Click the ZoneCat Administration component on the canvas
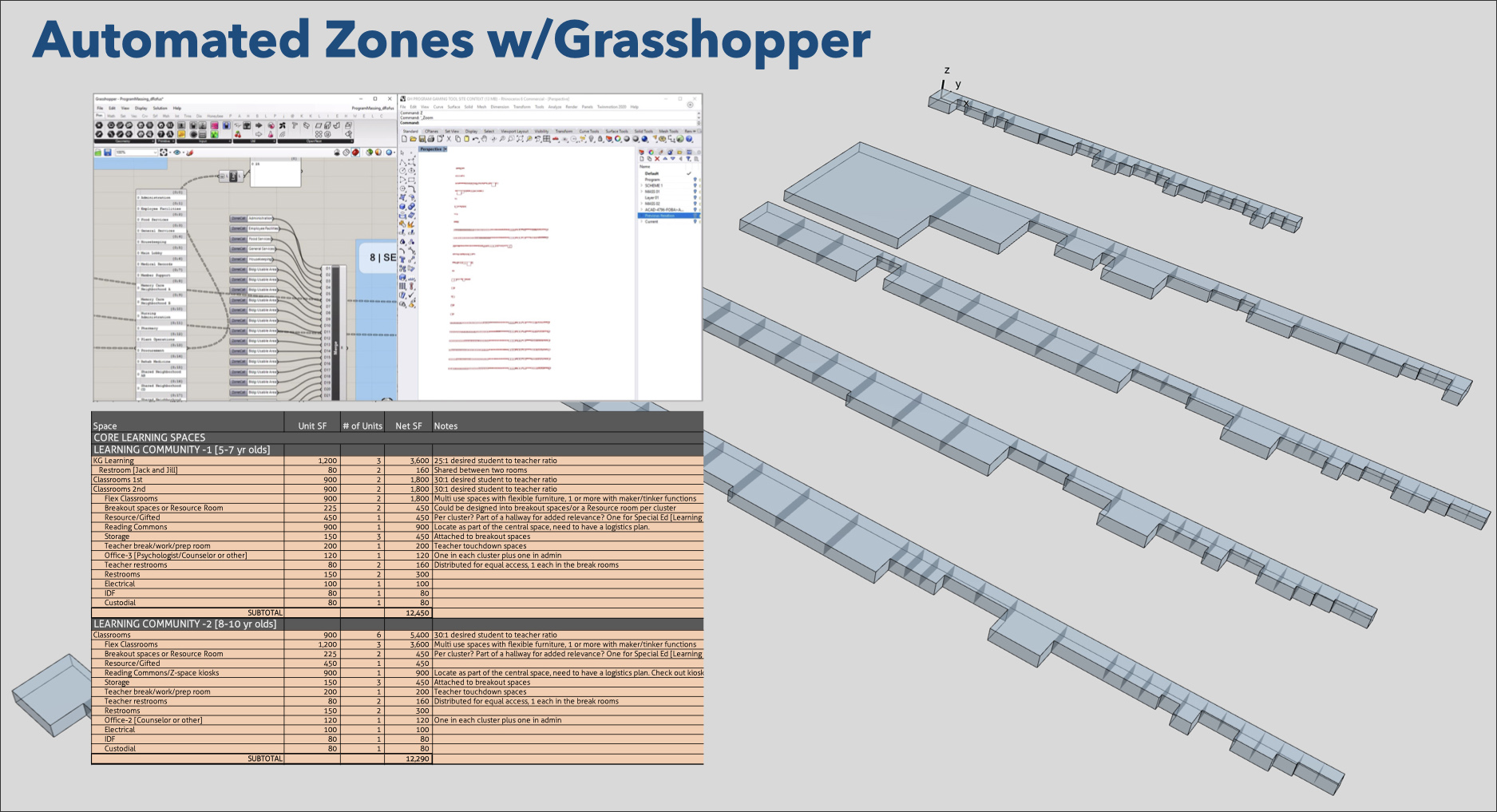Image resolution: width=1497 pixels, height=812 pixels. tap(251, 219)
